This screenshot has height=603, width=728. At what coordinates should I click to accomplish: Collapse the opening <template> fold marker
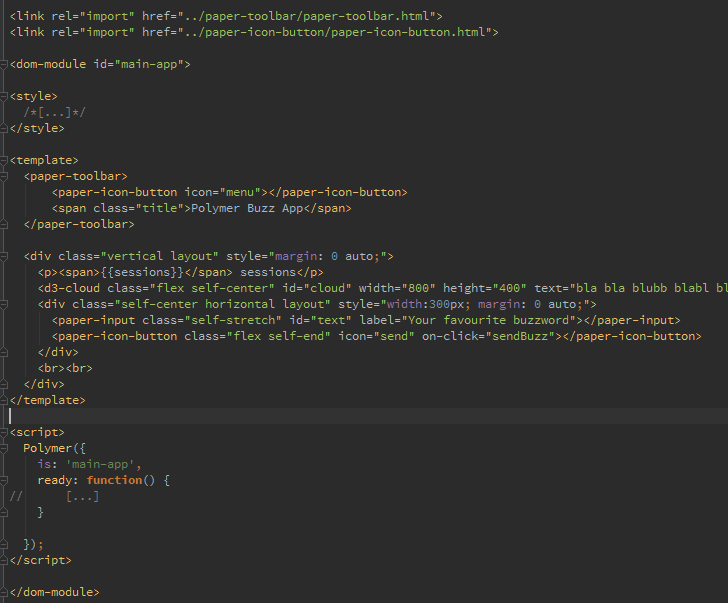(4, 160)
